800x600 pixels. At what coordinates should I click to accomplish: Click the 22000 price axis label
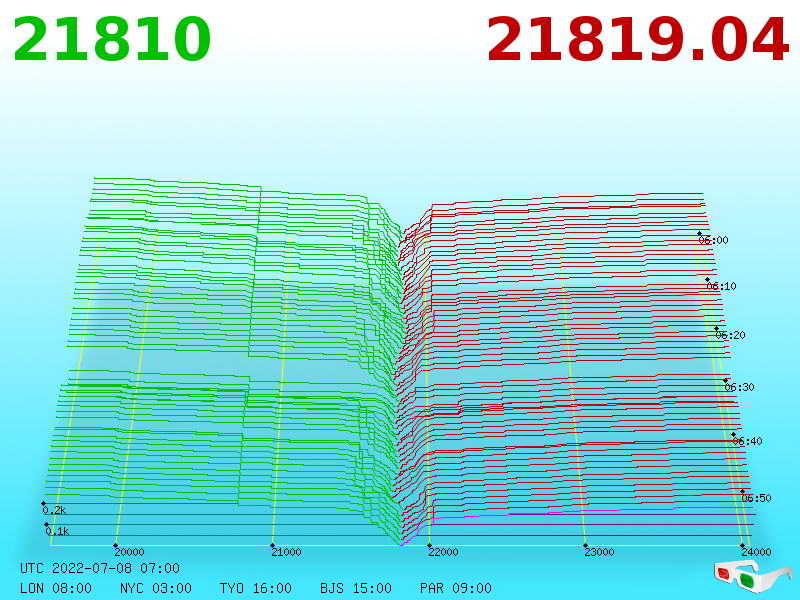(x=443, y=552)
